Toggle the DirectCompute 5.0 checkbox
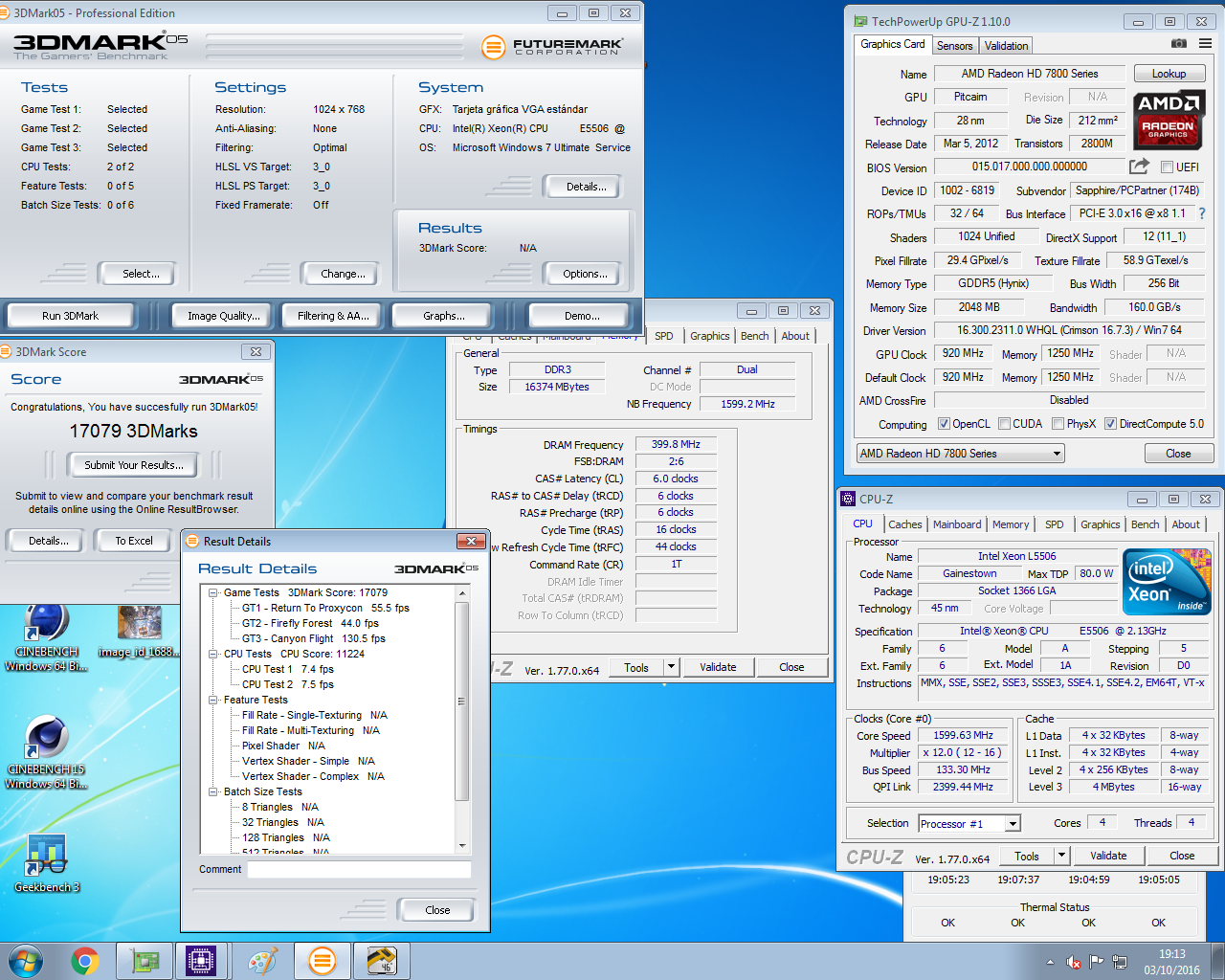 coord(1110,423)
